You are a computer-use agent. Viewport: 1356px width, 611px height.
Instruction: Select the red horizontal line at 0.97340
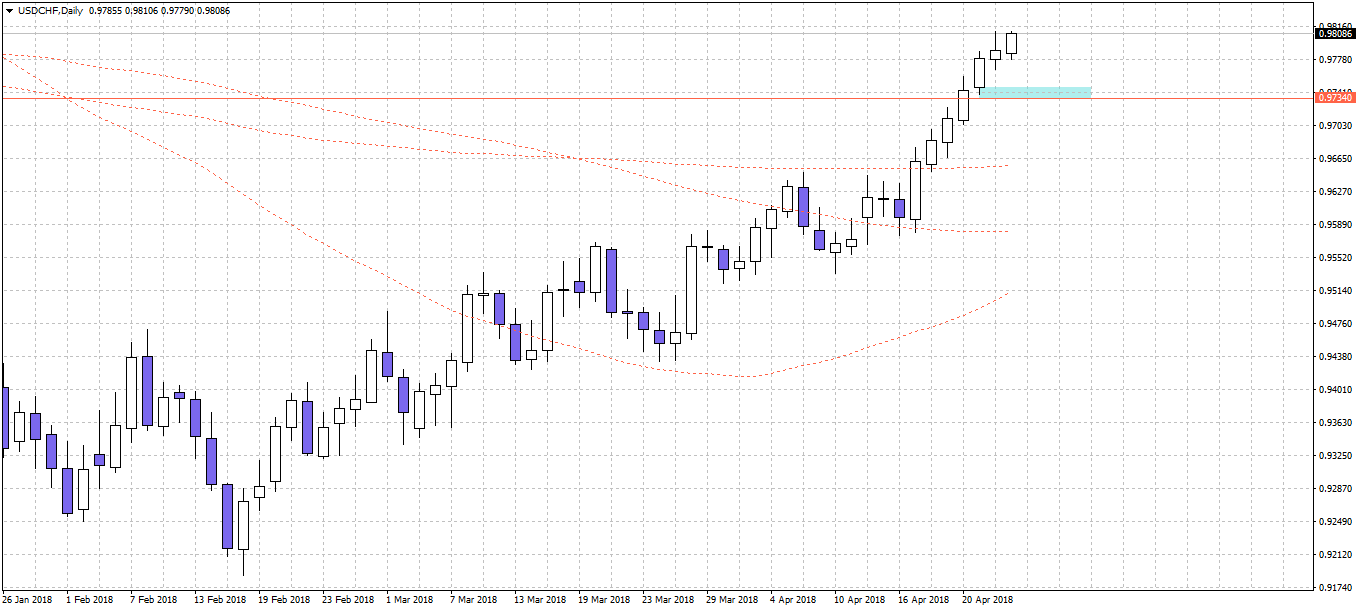click(x=657, y=98)
